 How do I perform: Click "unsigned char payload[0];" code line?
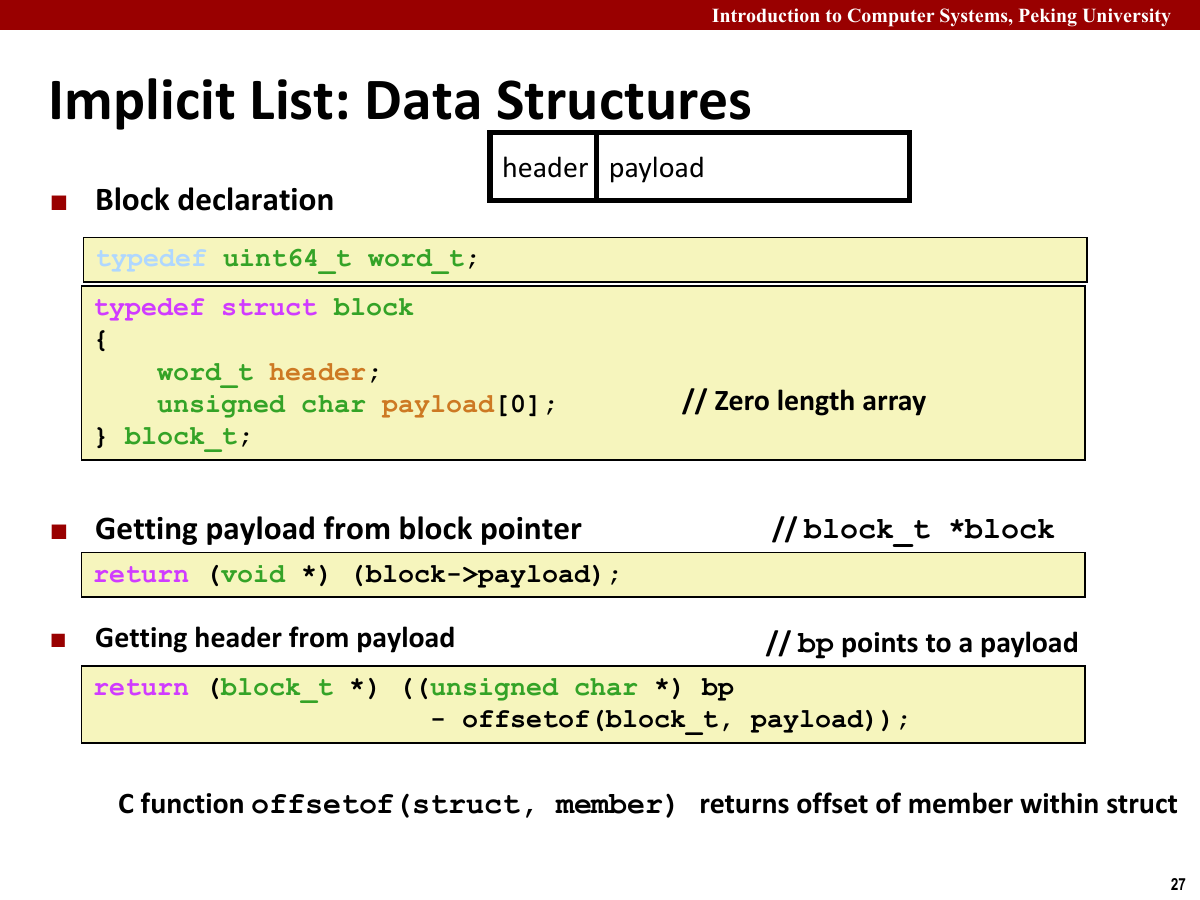pos(356,405)
